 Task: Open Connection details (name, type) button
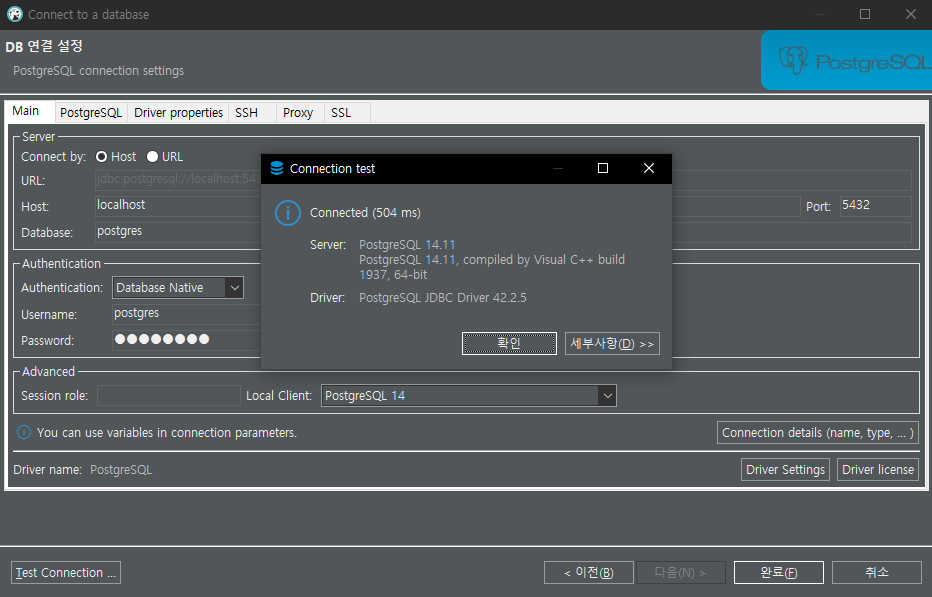(x=818, y=433)
